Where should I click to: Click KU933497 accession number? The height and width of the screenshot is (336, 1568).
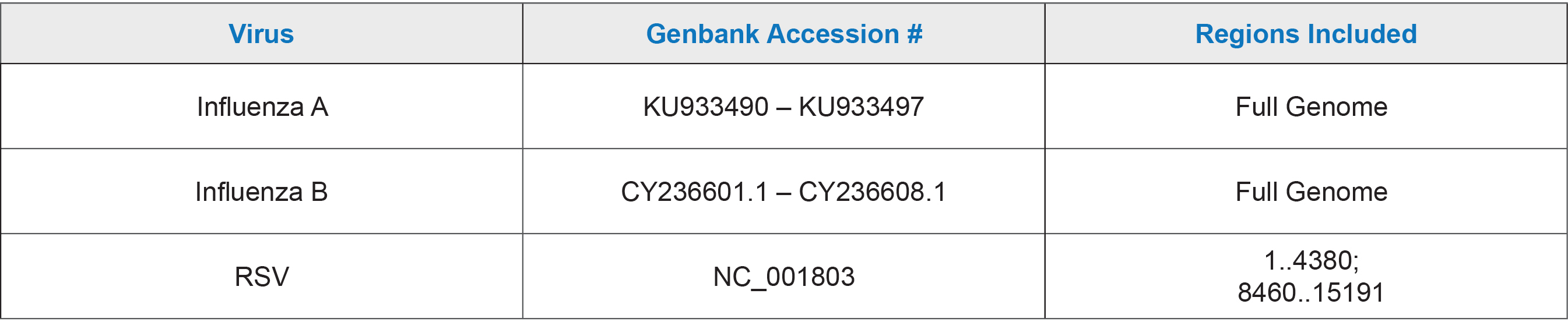[862, 107]
